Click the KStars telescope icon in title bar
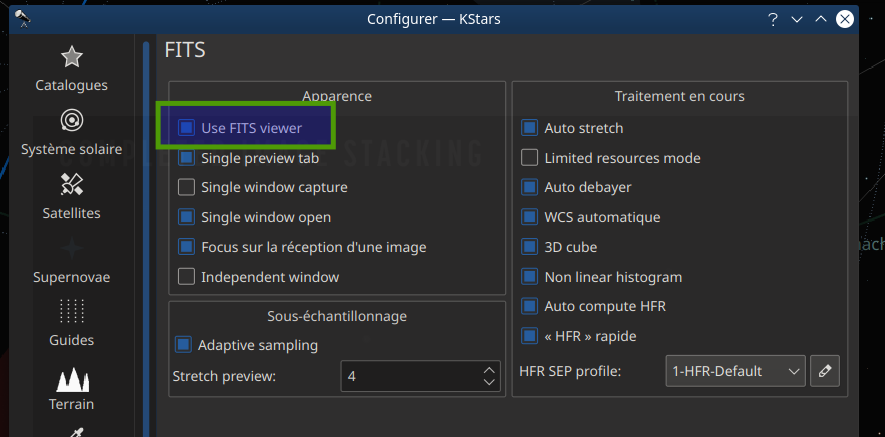This screenshot has height=437, width=885. 22,19
